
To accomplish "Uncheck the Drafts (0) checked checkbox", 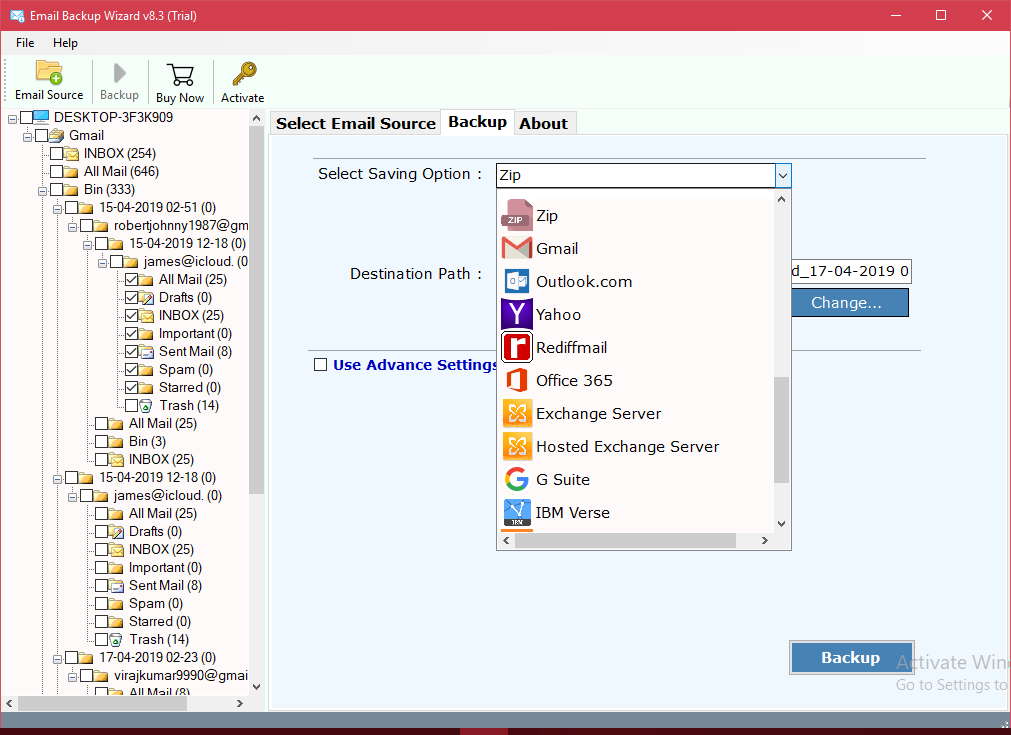I will (131, 297).
